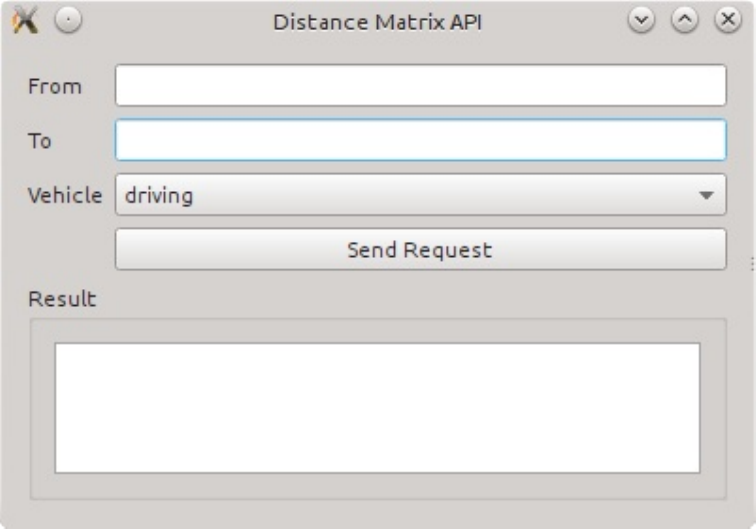Click inside the To input field
This screenshot has width=756, height=529.
click(420, 141)
